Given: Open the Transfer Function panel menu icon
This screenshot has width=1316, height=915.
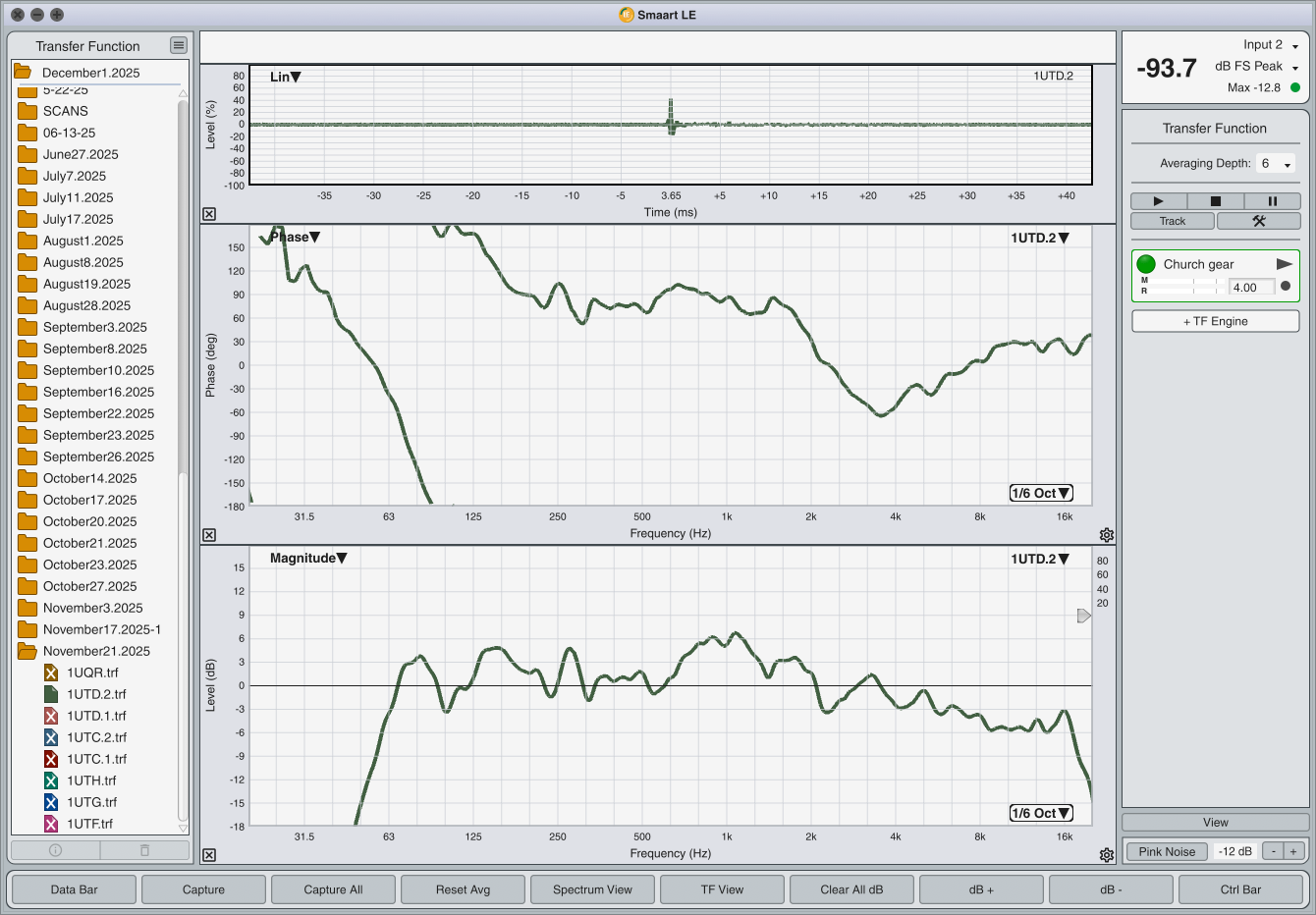Looking at the screenshot, I should pos(178,45).
